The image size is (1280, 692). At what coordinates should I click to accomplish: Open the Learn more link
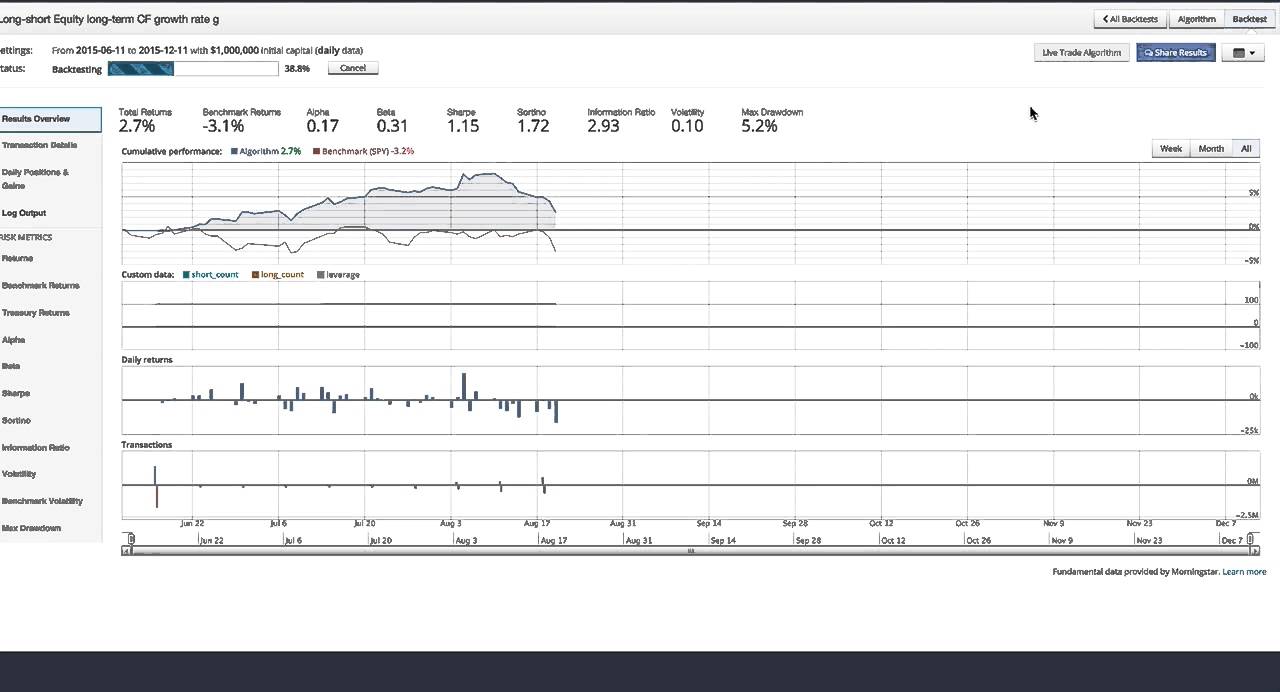pyautogui.click(x=1244, y=572)
